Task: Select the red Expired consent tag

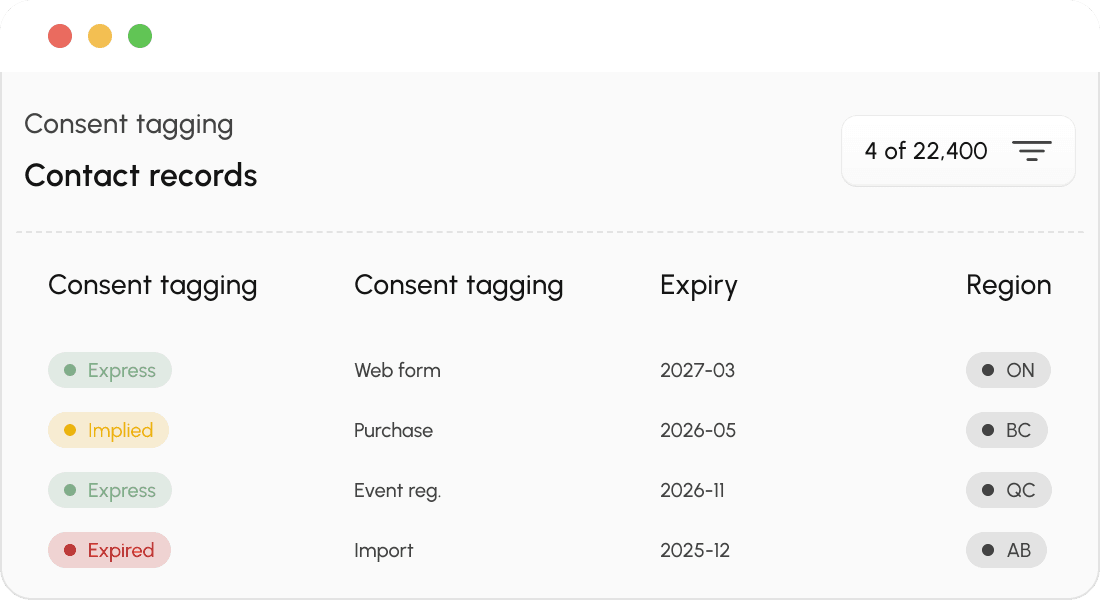Action: [109, 550]
